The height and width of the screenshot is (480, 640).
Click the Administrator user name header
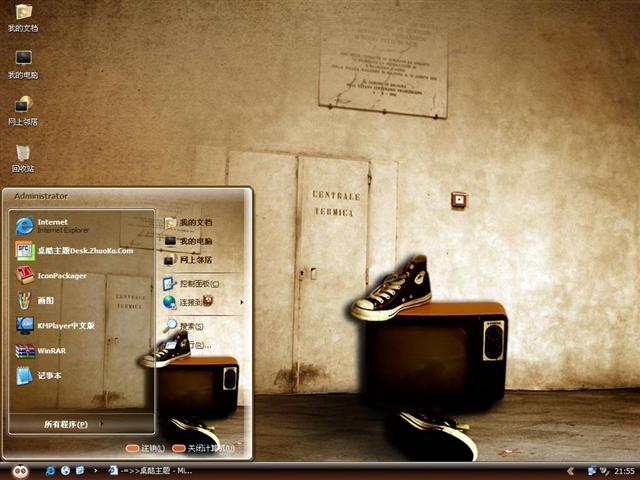pyautogui.click(x=41, y=196)
